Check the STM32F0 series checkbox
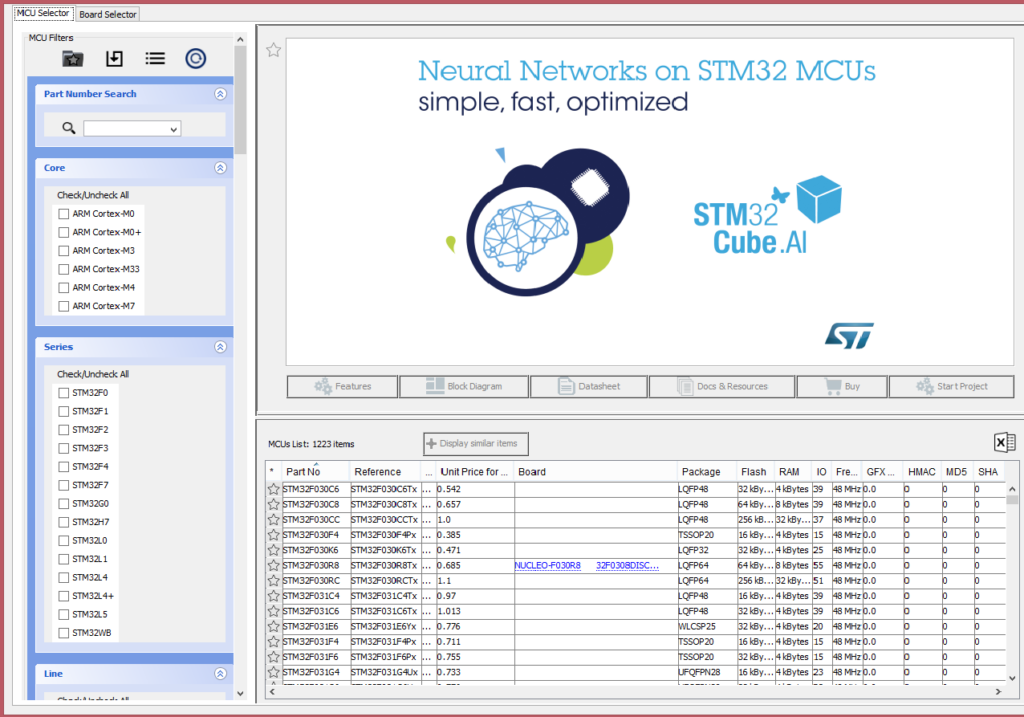The width and height of the screenshot is (1024, 717). pos(63,392)
